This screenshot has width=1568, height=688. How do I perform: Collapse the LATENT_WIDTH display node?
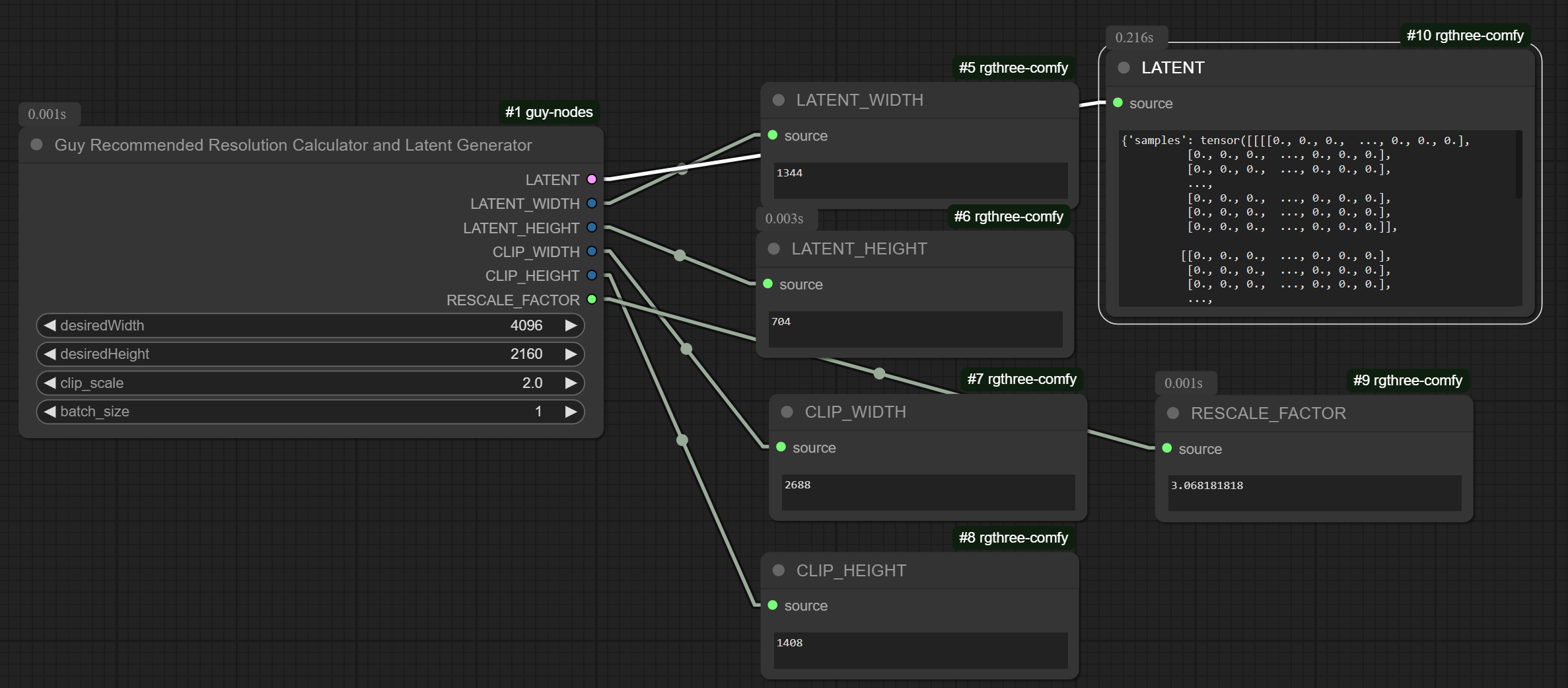click(779, 100)
